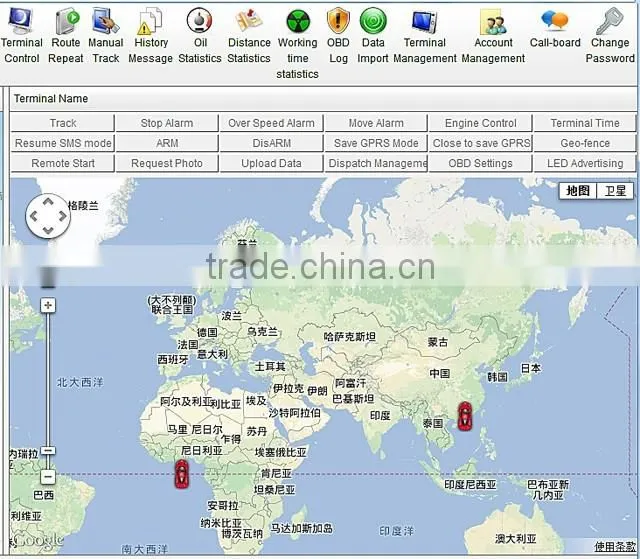640x559 pixels.
Task: Open Data Import green icon
Action: (x=373, y=21)
